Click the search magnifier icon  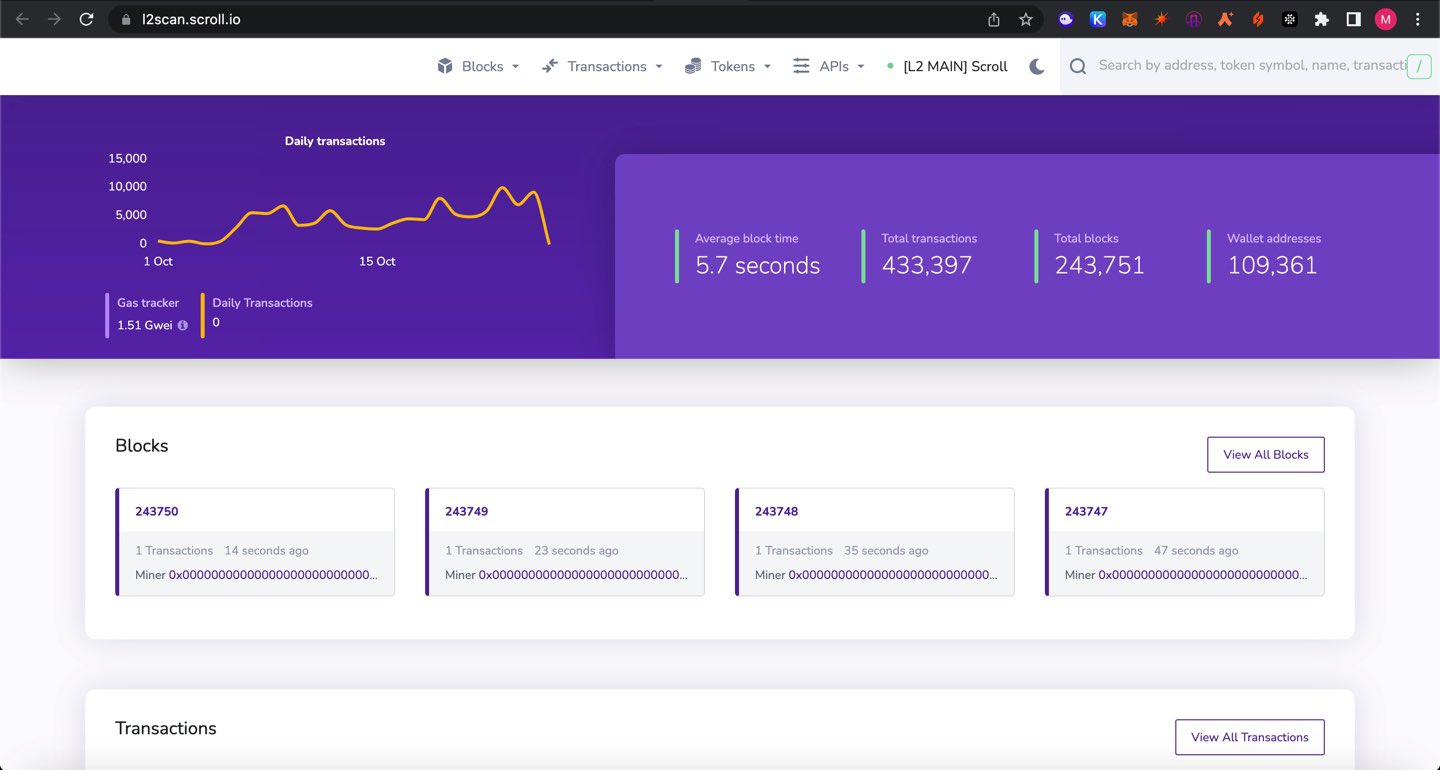click(x=1078, y=66)
